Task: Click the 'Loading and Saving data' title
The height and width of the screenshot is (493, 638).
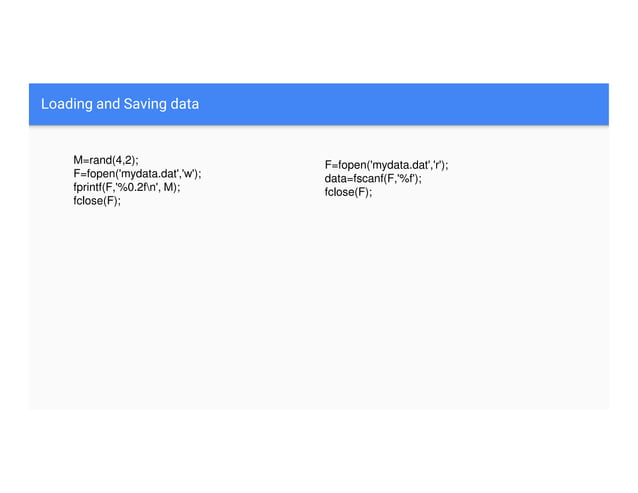Action: (x=120, y=104)
